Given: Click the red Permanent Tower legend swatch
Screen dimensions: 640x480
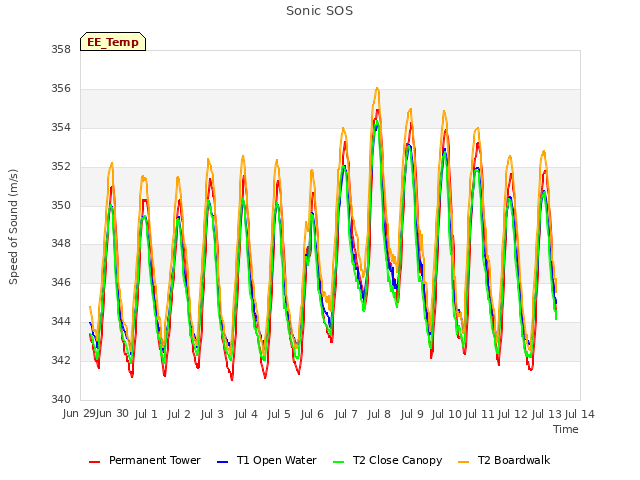Looking at the screenshot, I should click(x=95, y=462).
